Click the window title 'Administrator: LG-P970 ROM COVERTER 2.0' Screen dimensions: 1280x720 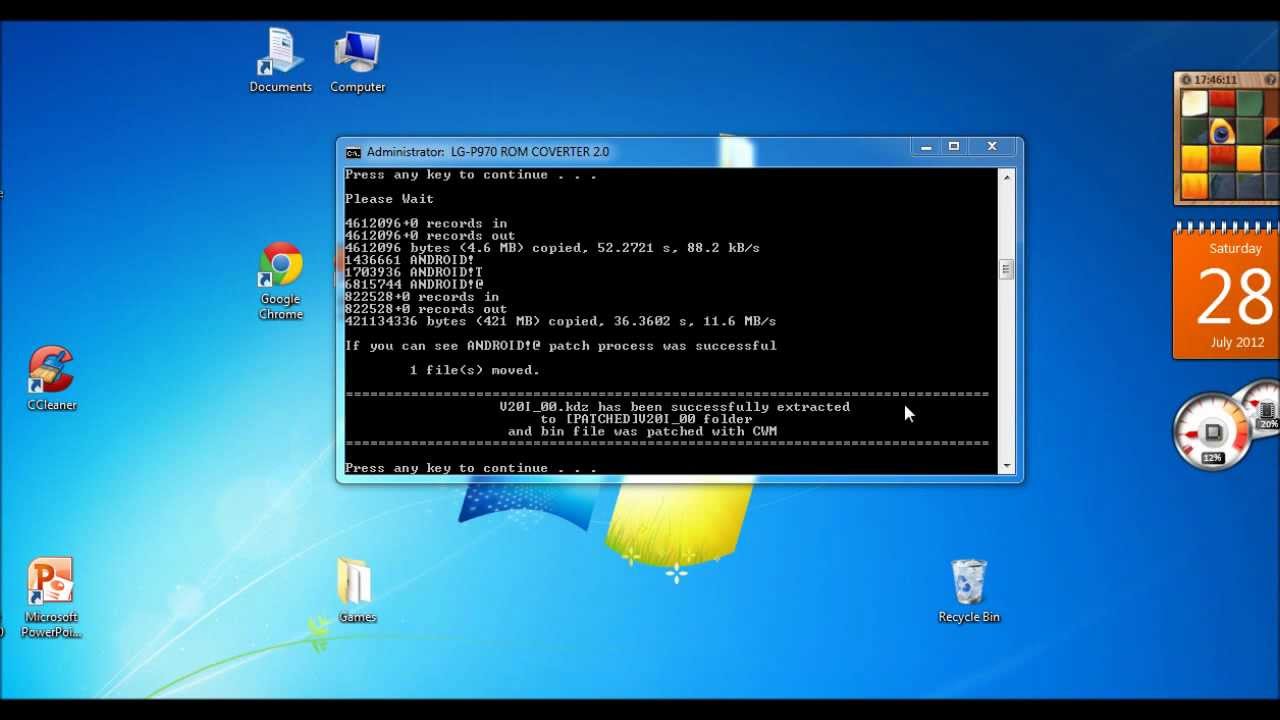[x=488, y=152]
